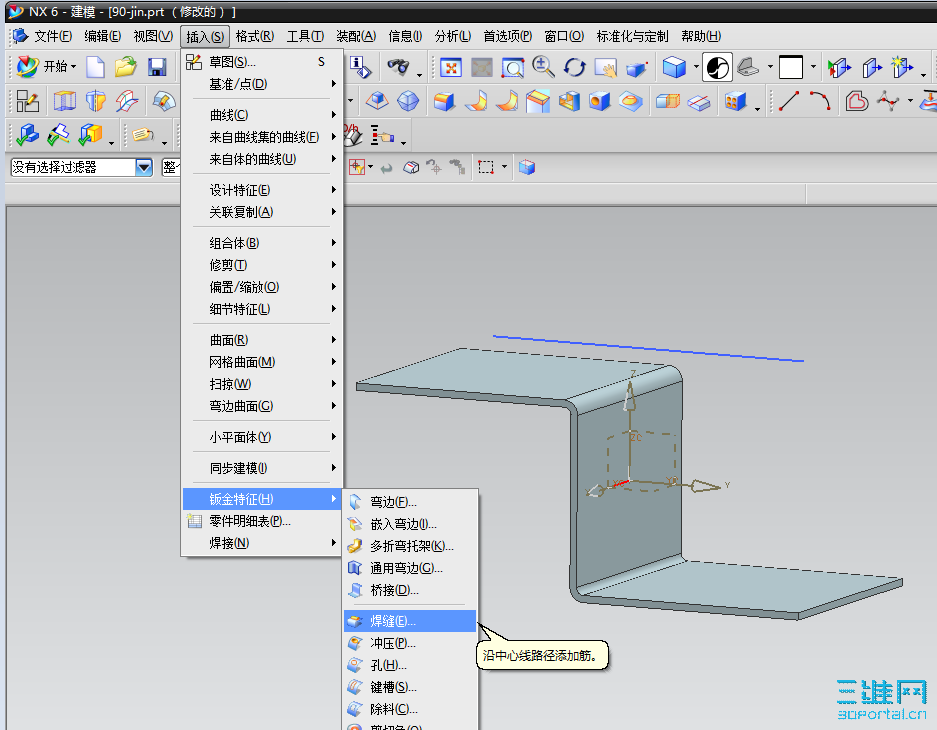Choose 弯边(F)... in sheet metal submenu
Viewport: 937px width, 730px height.
410,502
